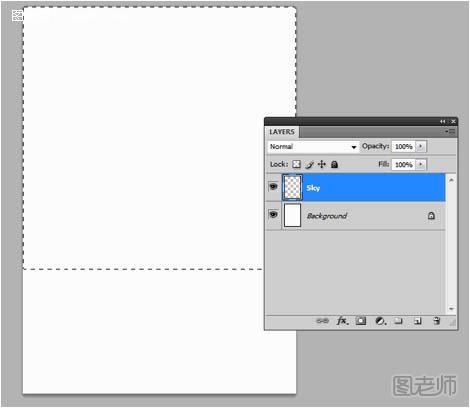Create new fill or adjustment layer
Screen dimensions: 470x408
380,321
